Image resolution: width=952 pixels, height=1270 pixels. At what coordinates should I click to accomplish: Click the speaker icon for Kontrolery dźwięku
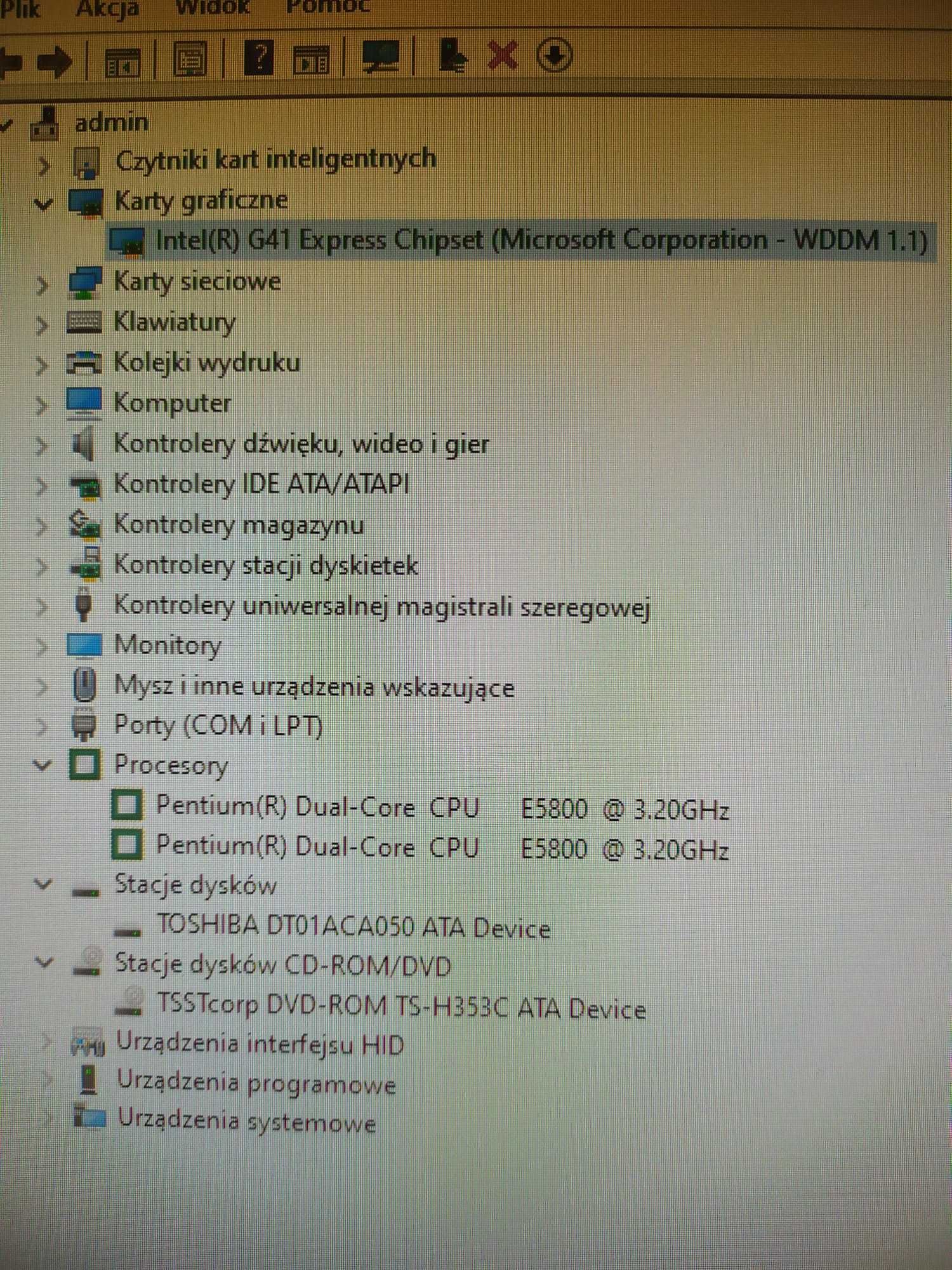click(84, 444)
